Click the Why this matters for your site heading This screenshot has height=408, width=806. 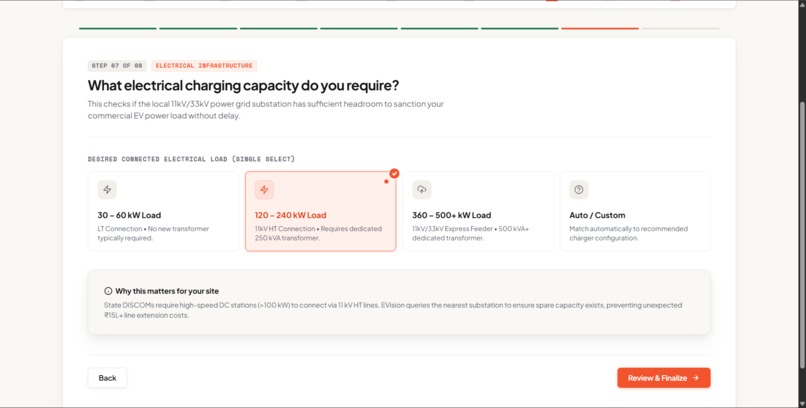[x=167, y=291]
